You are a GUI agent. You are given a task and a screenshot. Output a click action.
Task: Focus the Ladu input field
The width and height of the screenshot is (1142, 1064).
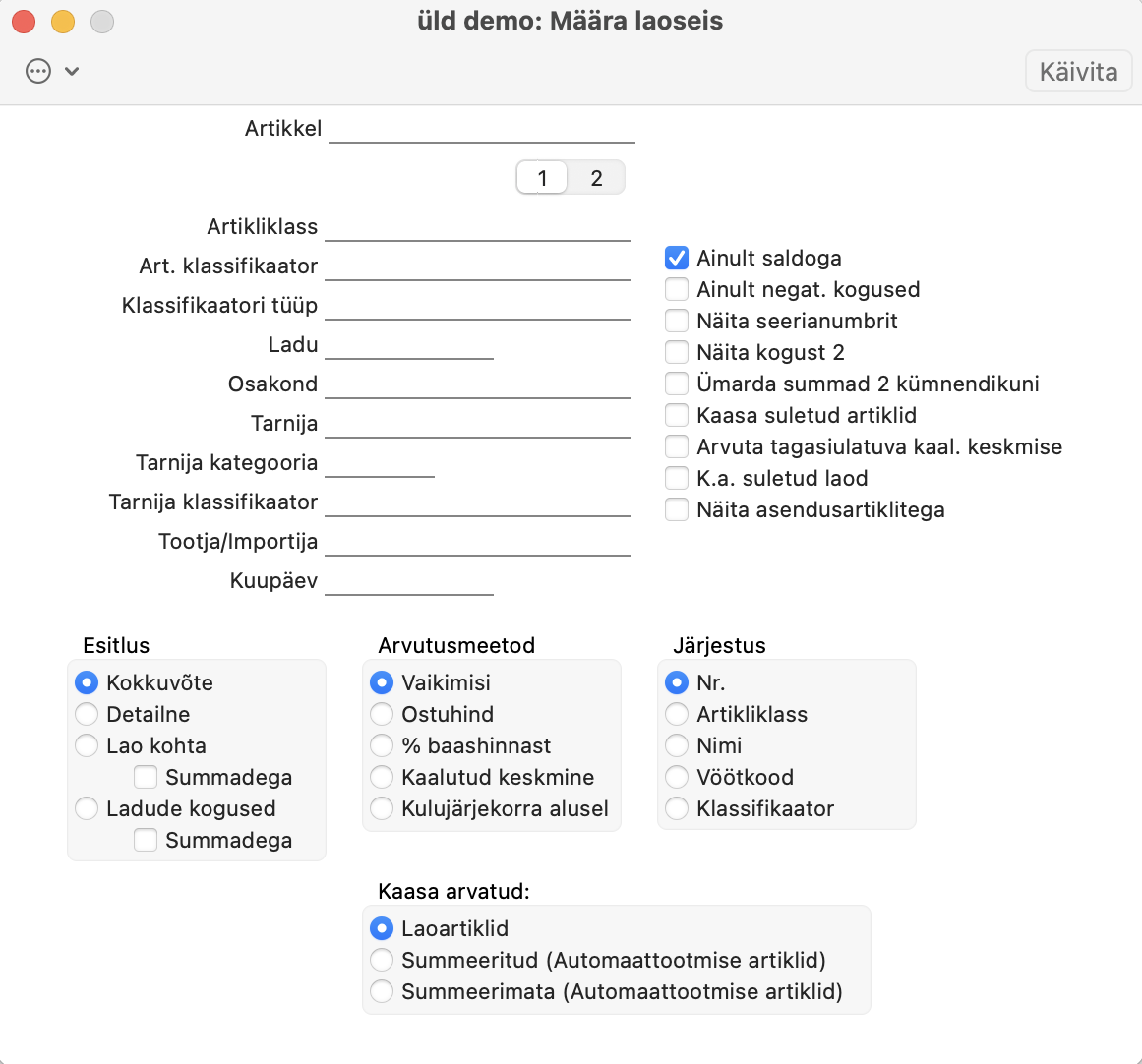pyautogui.click(x=408, y=345)
